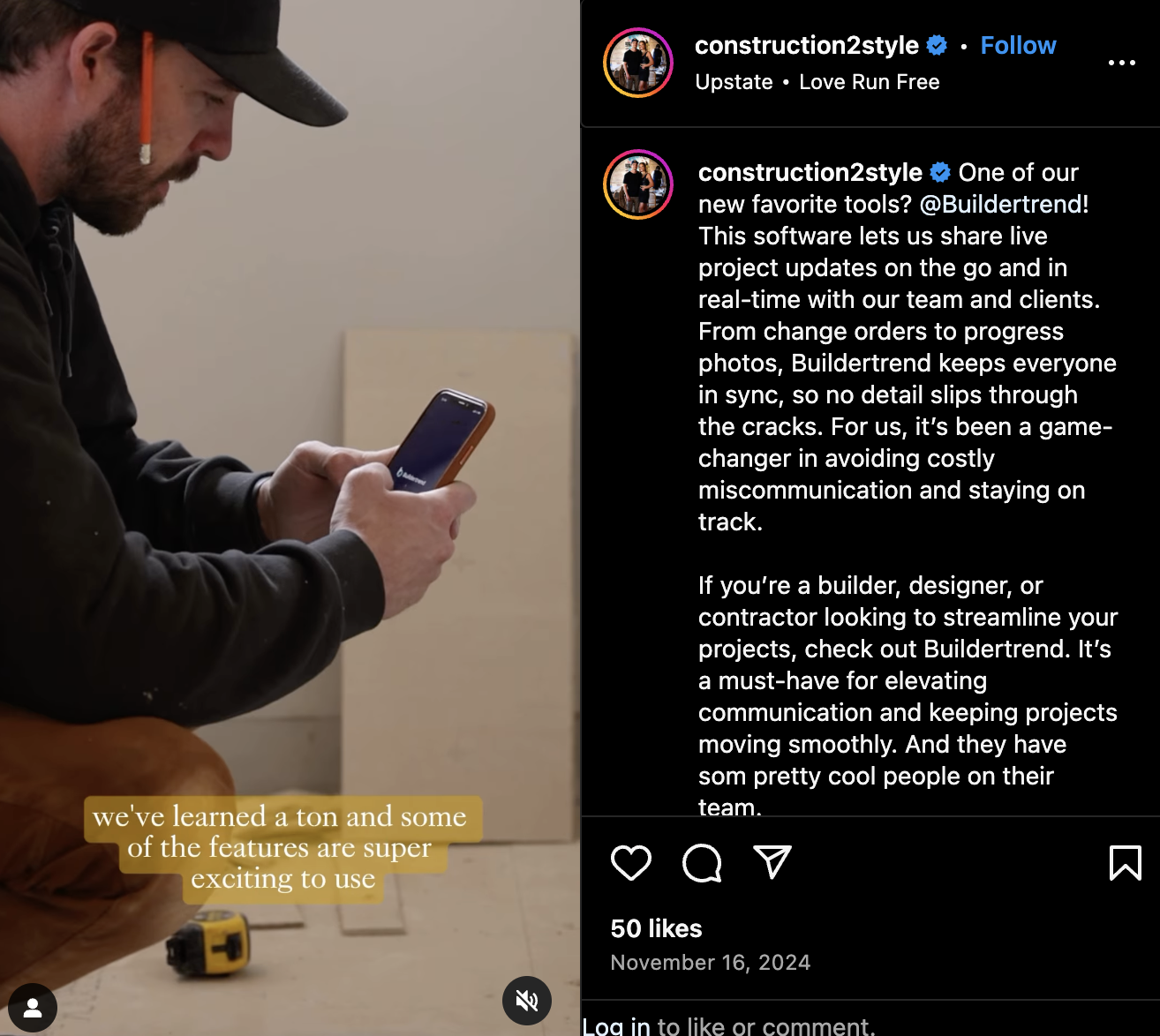The height and width of the screenshot is (1036, 1160).
Task: Click the Log in link
Action: pos(616,1025)
